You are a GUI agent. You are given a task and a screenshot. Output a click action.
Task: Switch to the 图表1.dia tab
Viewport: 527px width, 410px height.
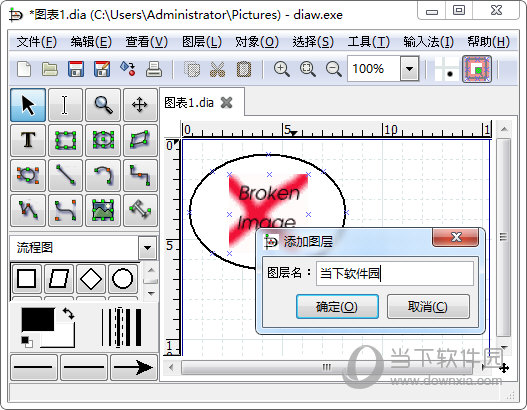click(189, 102)
